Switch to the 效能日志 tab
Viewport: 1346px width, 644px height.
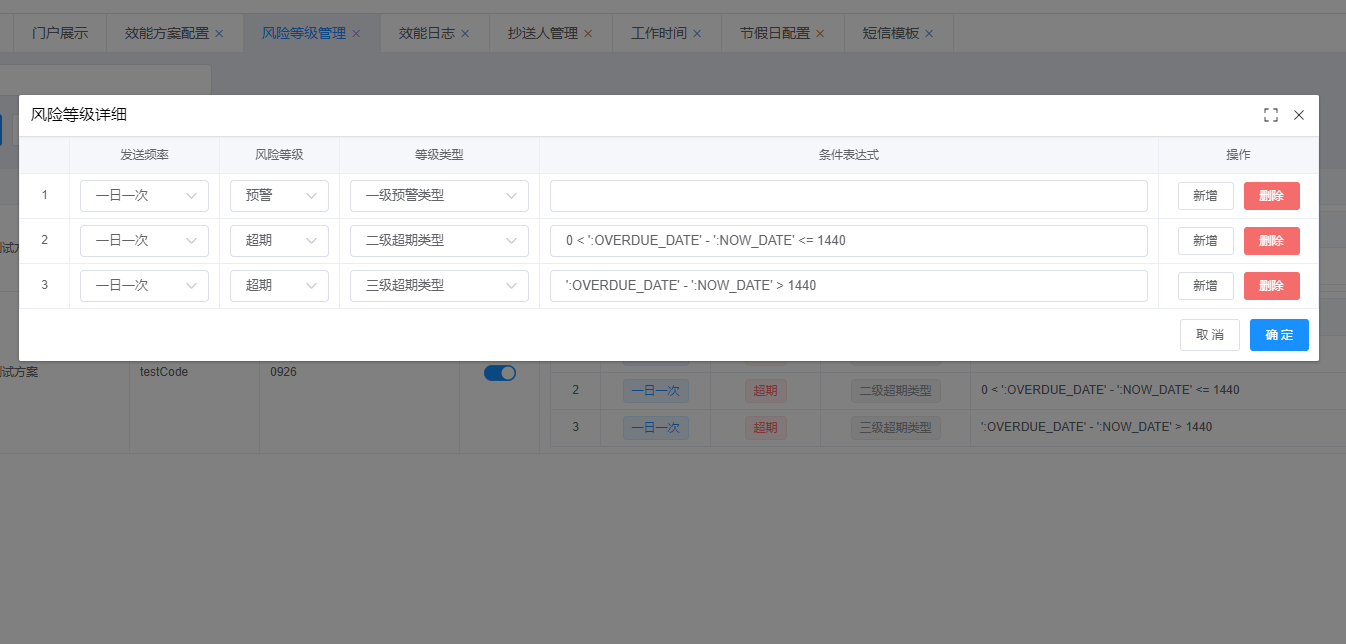[x=426, y=33]
